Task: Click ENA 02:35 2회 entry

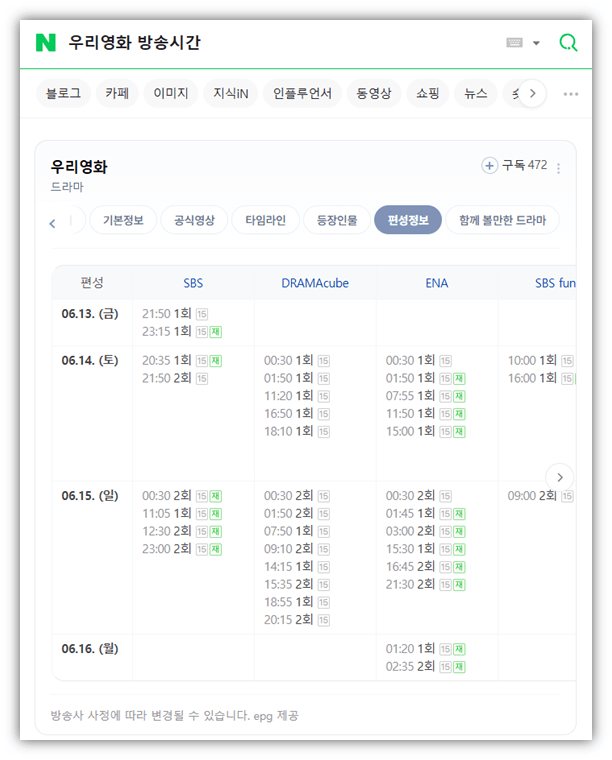Action: (425, 667)
